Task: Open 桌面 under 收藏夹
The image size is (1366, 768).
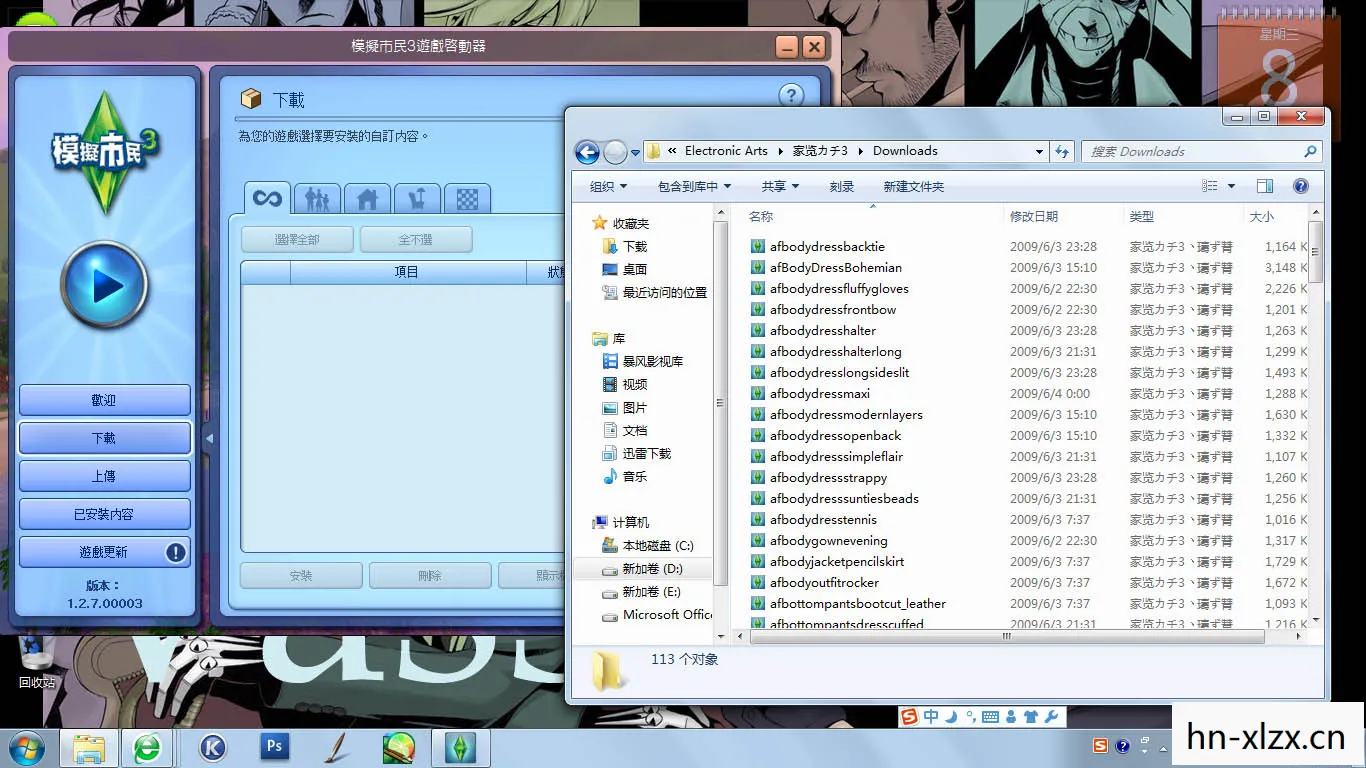Action: click(625, 270)
